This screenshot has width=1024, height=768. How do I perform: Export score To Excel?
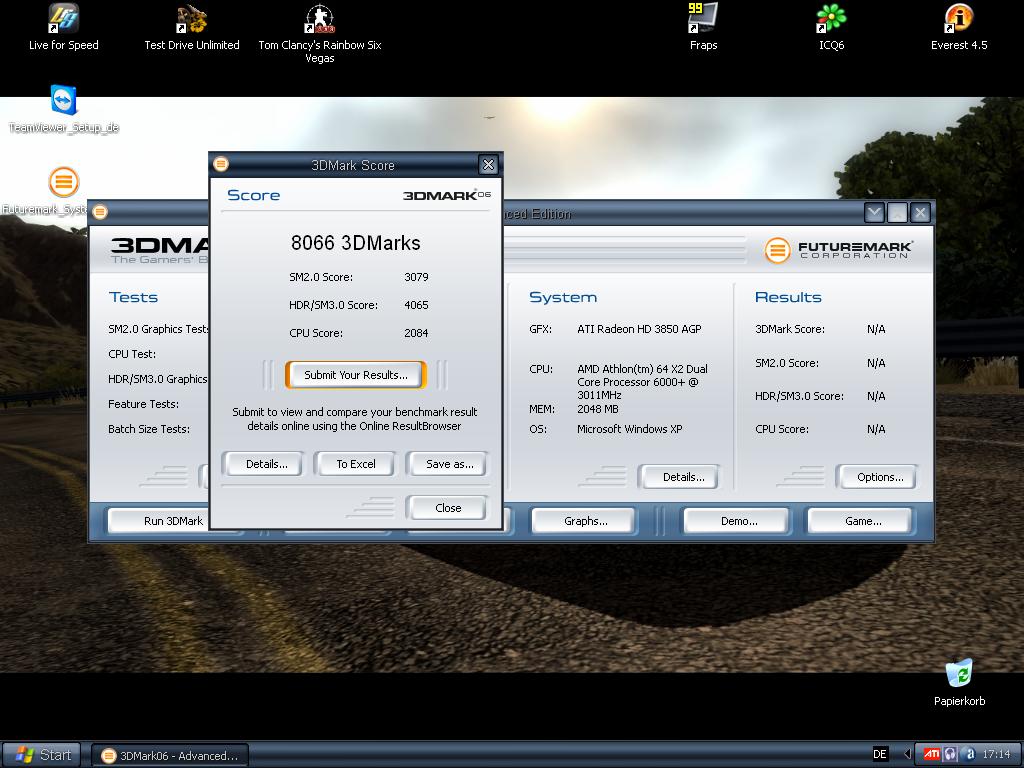[x=356, y=464]
